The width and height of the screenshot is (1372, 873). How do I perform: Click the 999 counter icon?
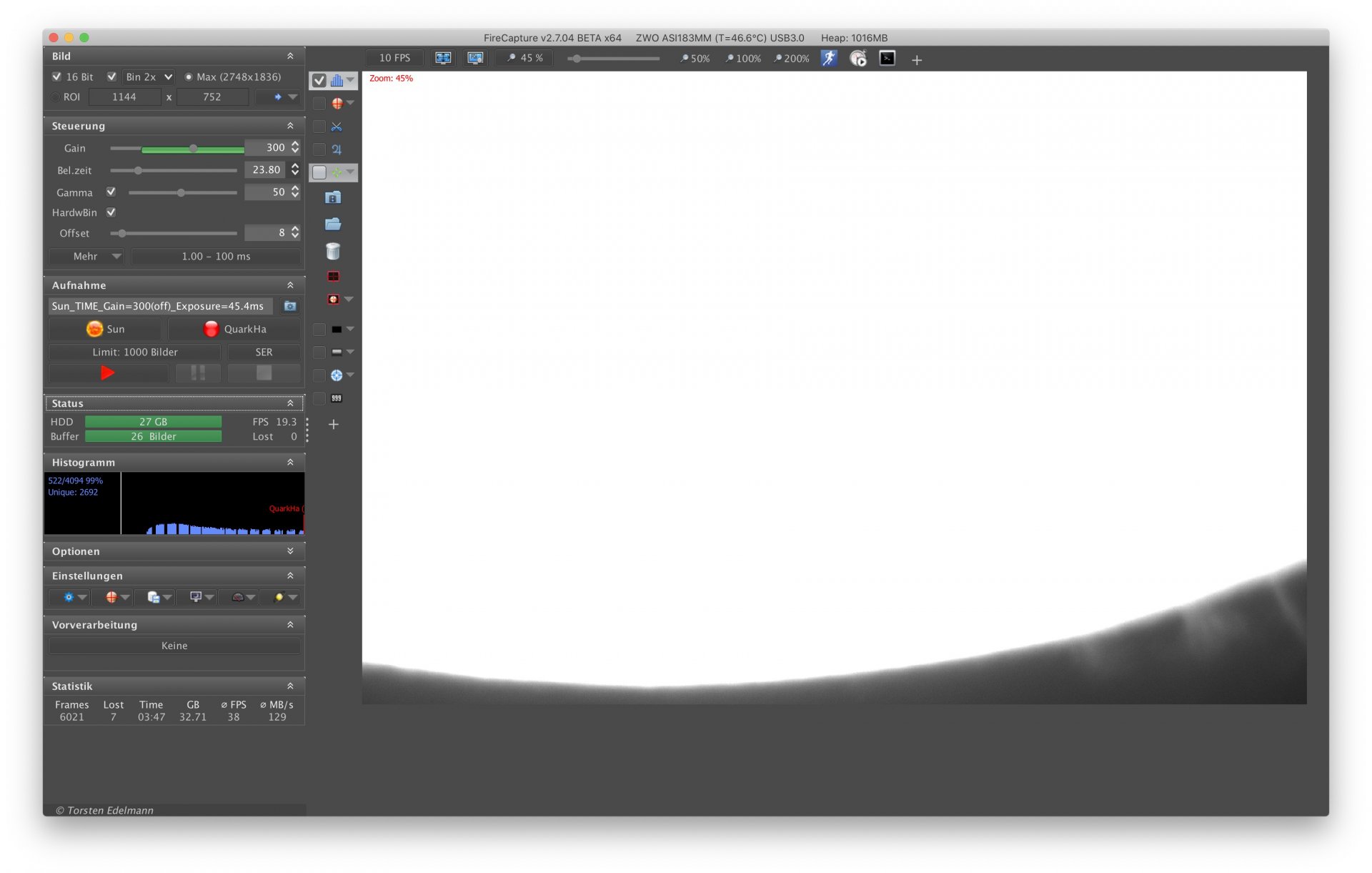(337, 398)
